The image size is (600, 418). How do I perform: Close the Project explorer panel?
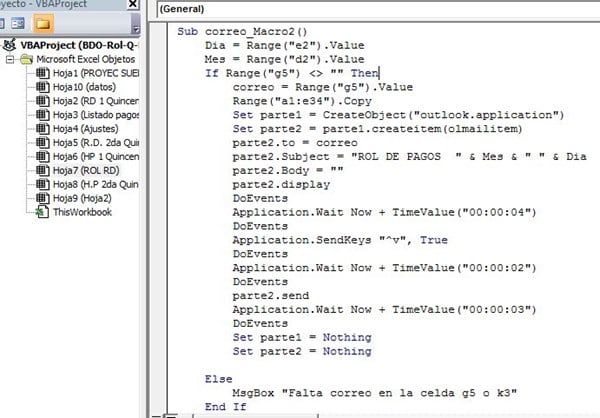coord(134,3)
